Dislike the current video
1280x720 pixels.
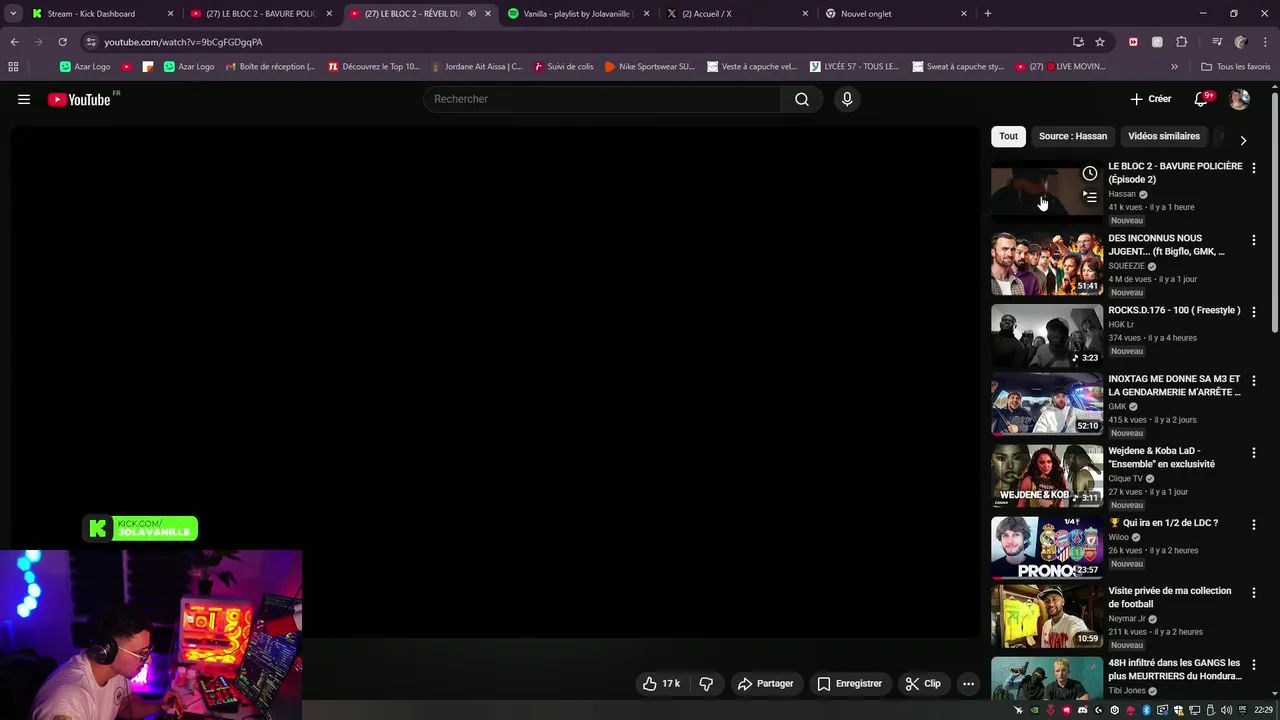pyautogui.click(x=706, y=684)
